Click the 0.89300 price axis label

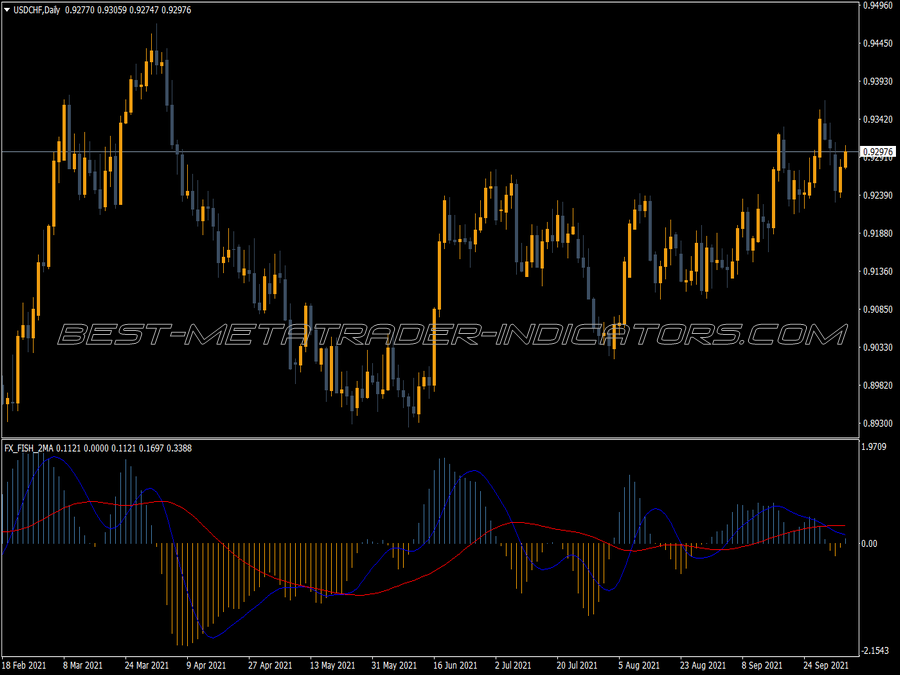(878, 424)
